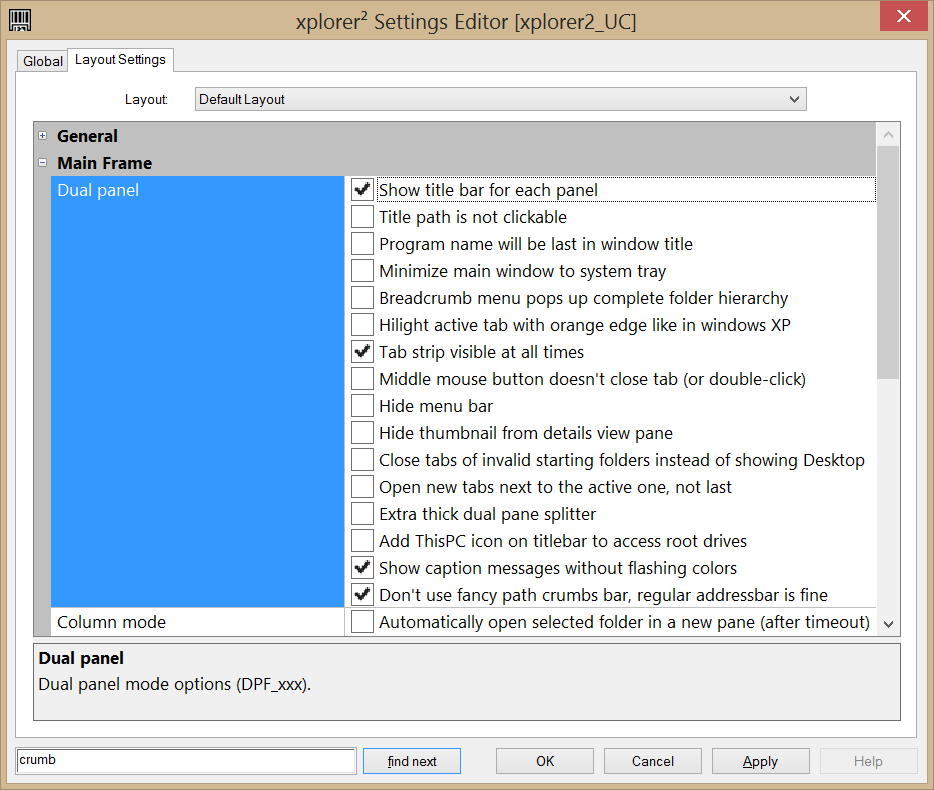
Task: Click the search field containing crumb
Action: [186, 760]
